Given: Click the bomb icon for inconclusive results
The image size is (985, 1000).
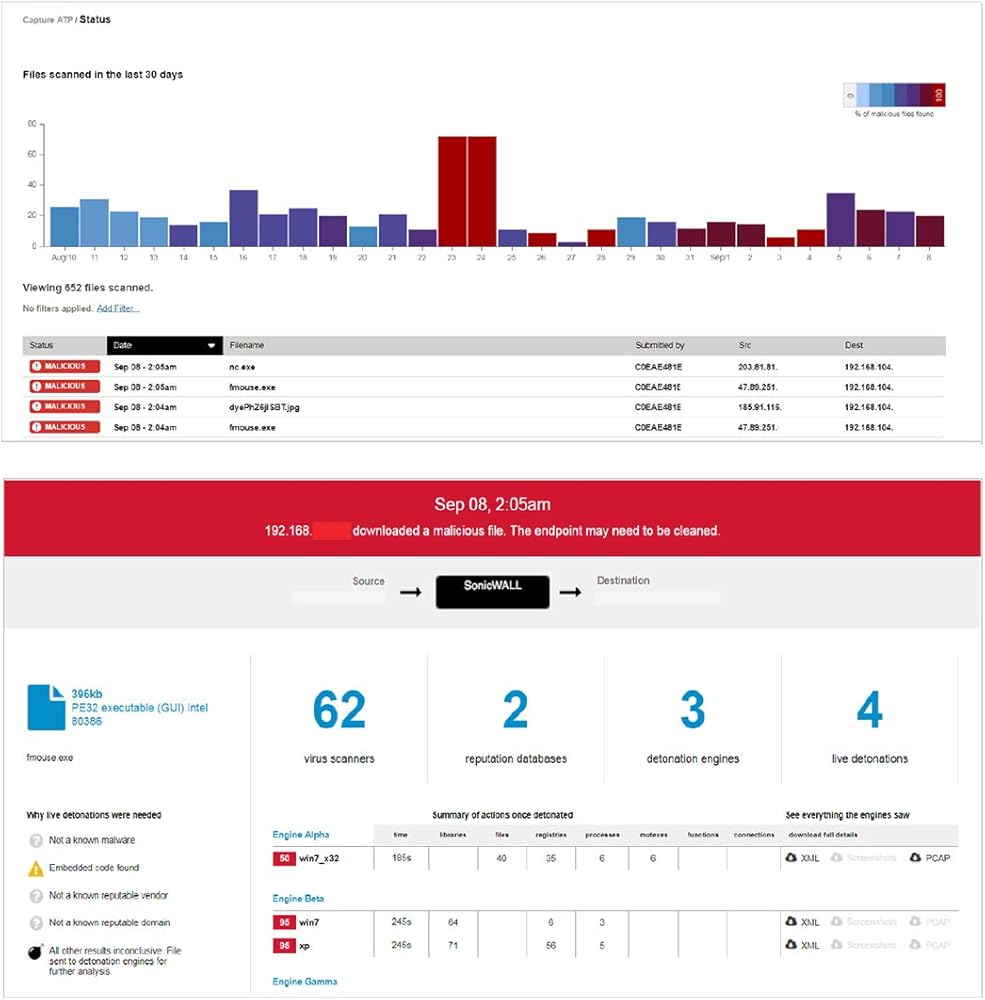Looking at the screenshot, I should tap(35, 952).
